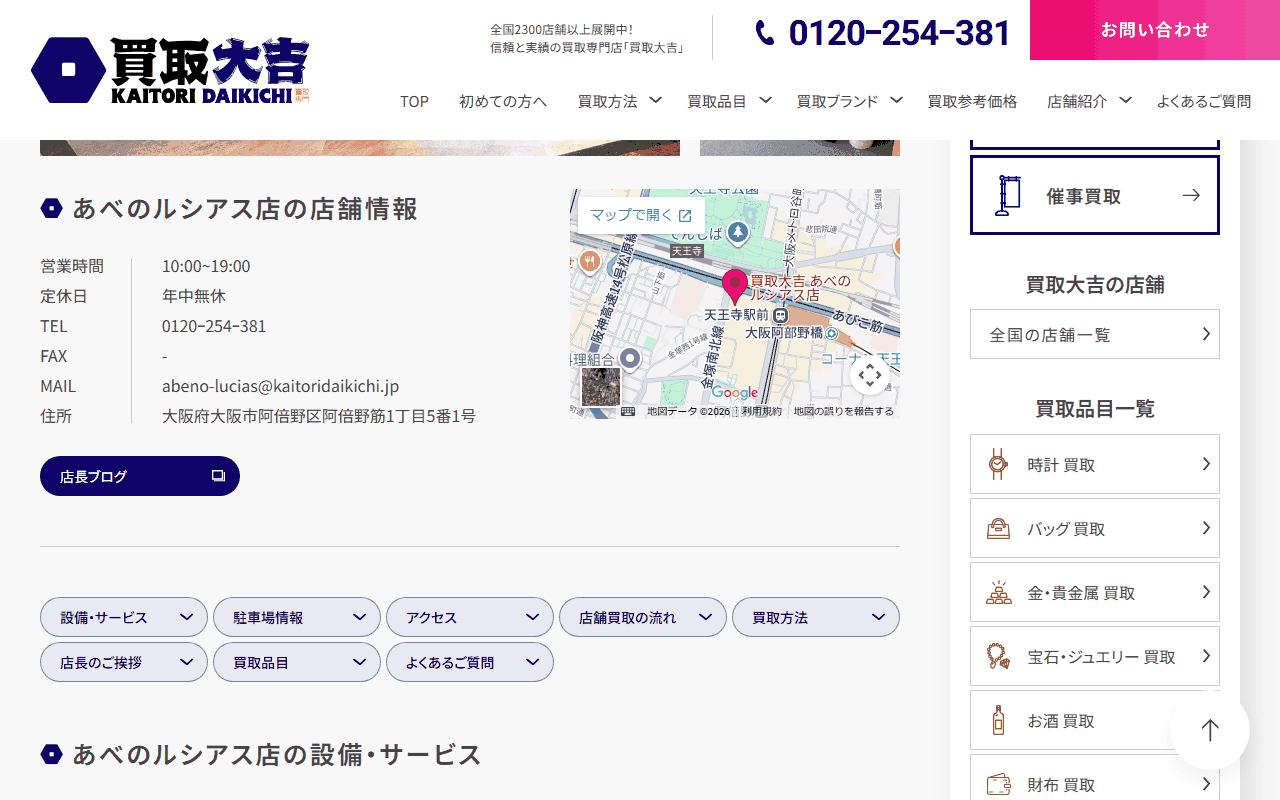Expand the 買取品目 header menu
The image size is (1280, 800).
coord(730,101)
